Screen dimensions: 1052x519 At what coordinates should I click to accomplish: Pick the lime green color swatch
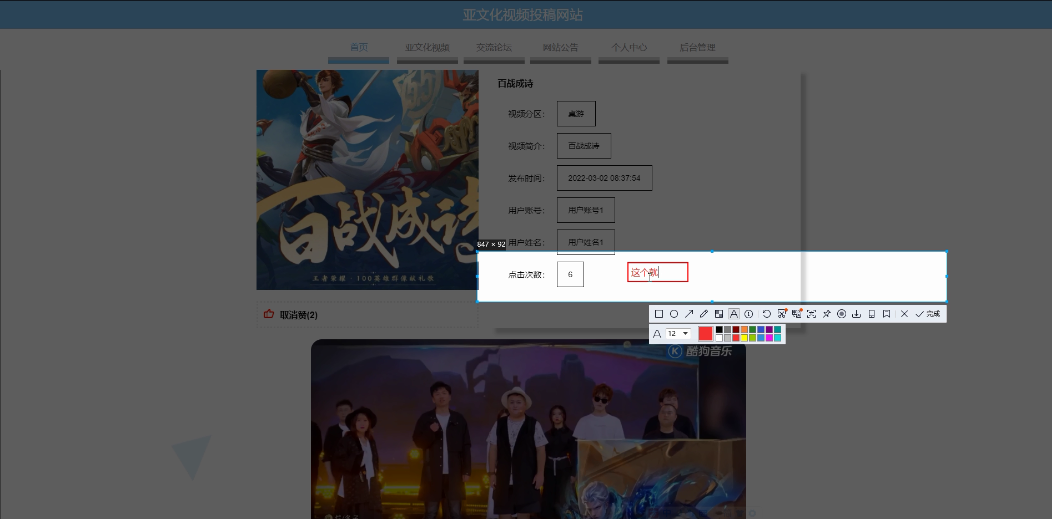click(753, 338)
